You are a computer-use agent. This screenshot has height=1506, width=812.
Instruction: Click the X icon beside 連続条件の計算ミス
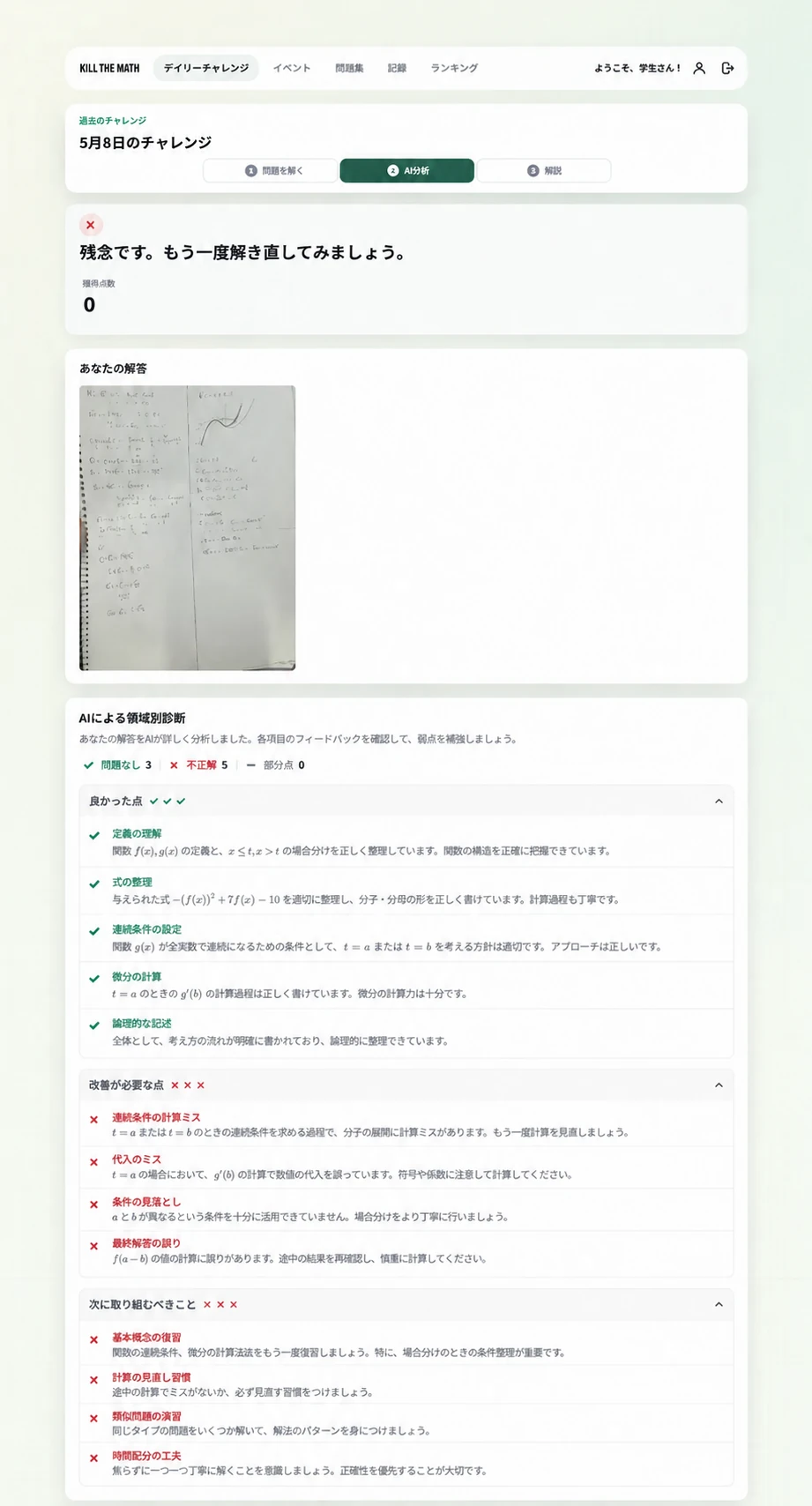point(94,1120)
